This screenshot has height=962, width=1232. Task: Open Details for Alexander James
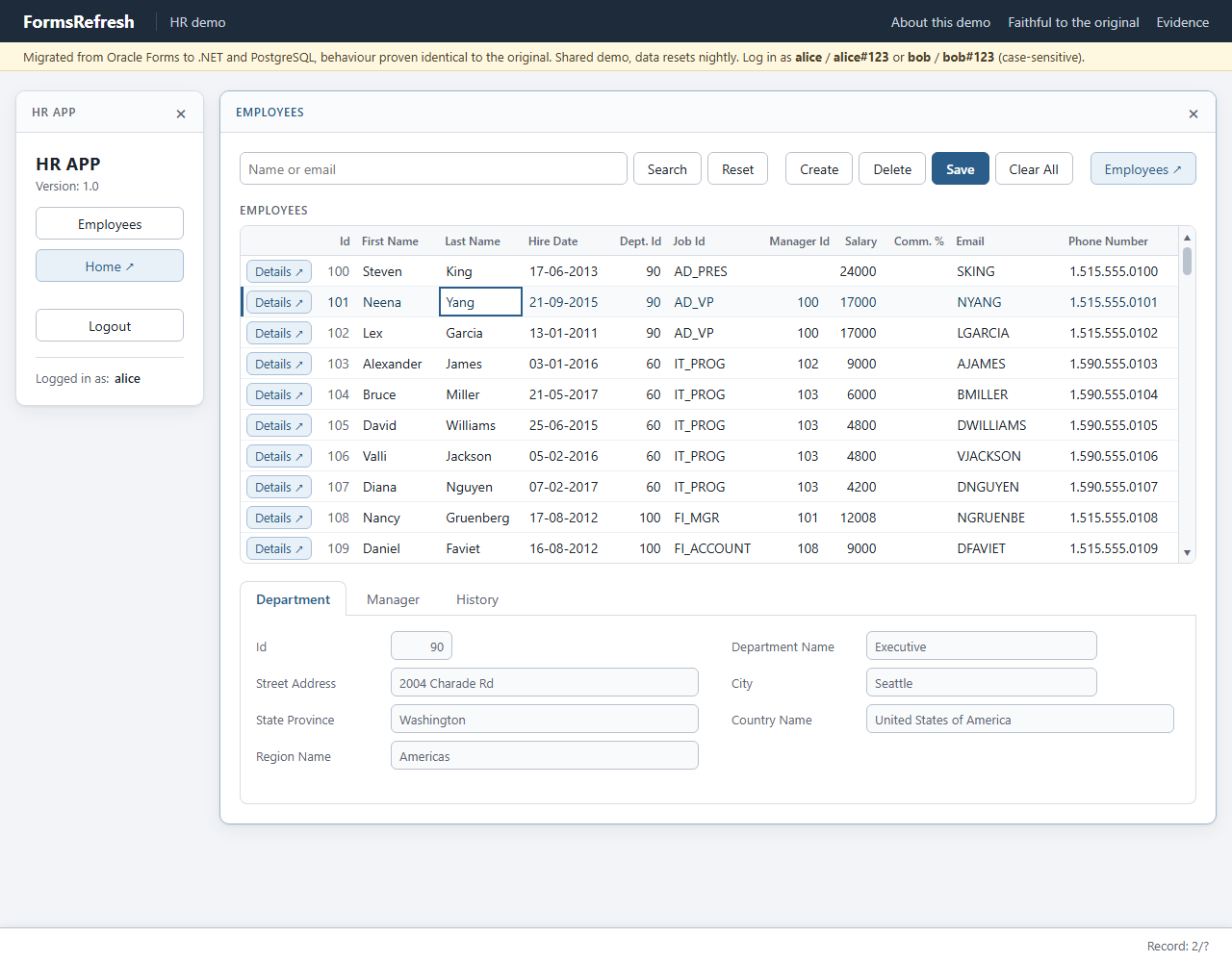pos(279,365)
